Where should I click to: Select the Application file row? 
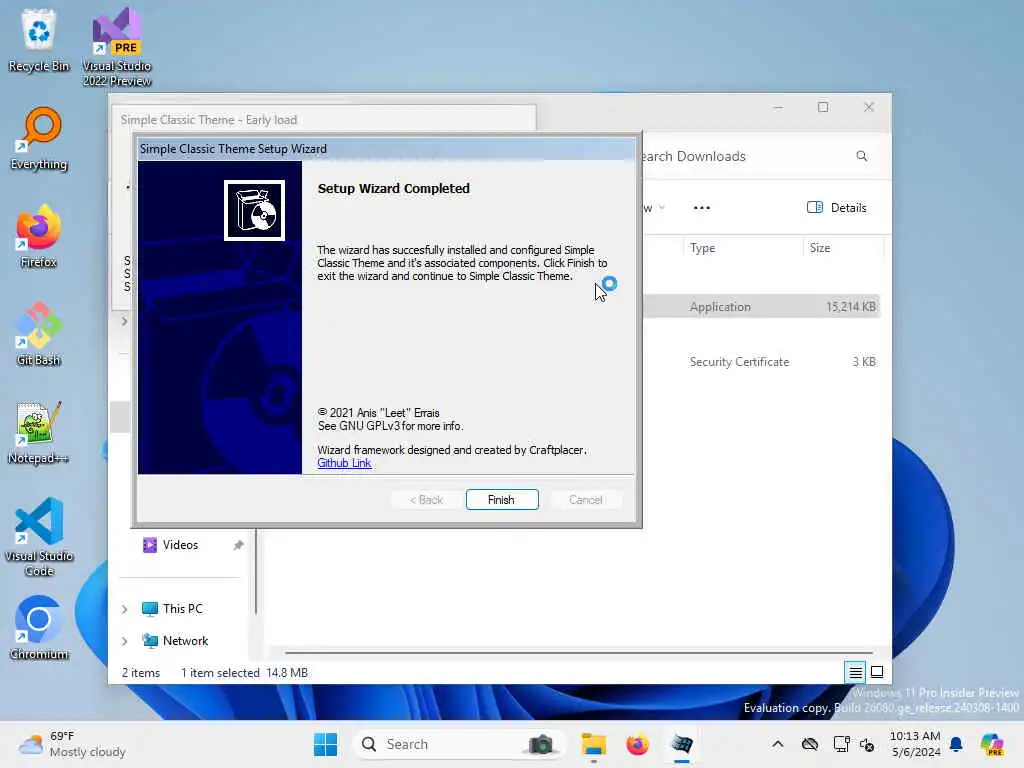coord(761,307)
